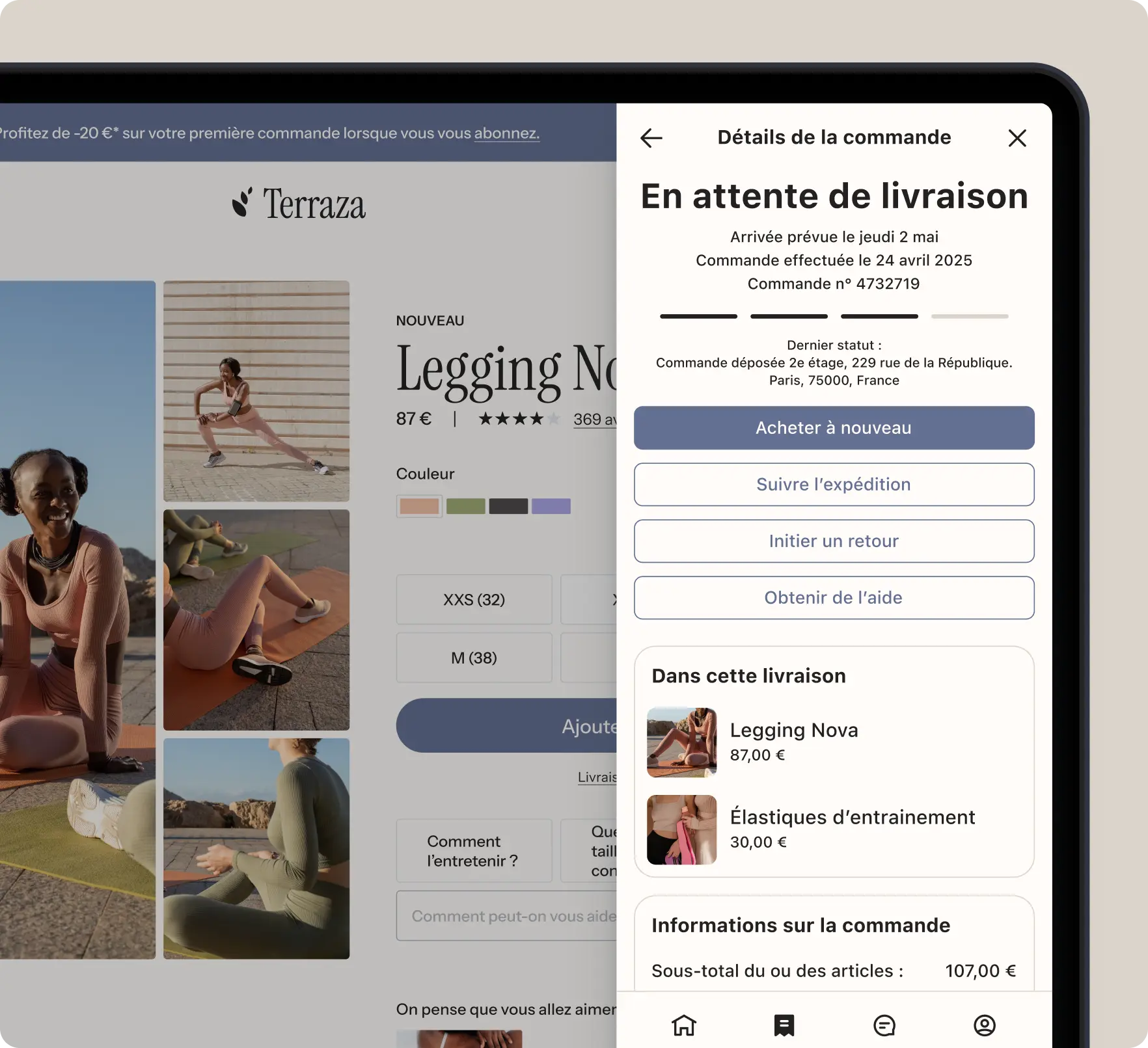This screenshot has width=1148, height=1048.
Task: Click the 30,00 € price under Élastiques
Action: click(758, 842)
